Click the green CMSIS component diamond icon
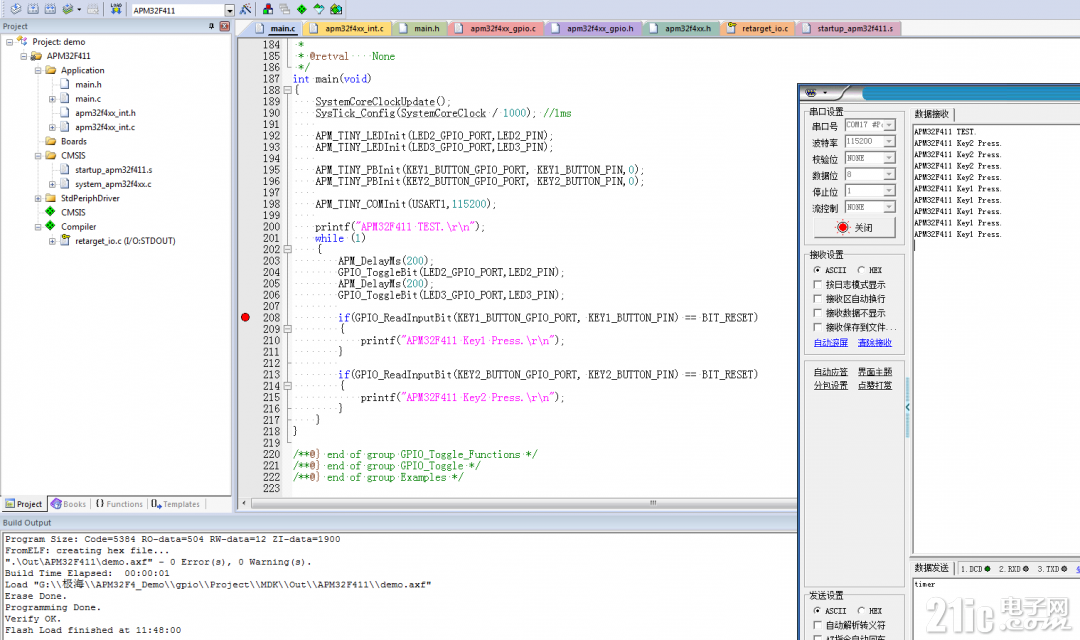The height and width of the screenshot is (640, 1080). point(50,211)
